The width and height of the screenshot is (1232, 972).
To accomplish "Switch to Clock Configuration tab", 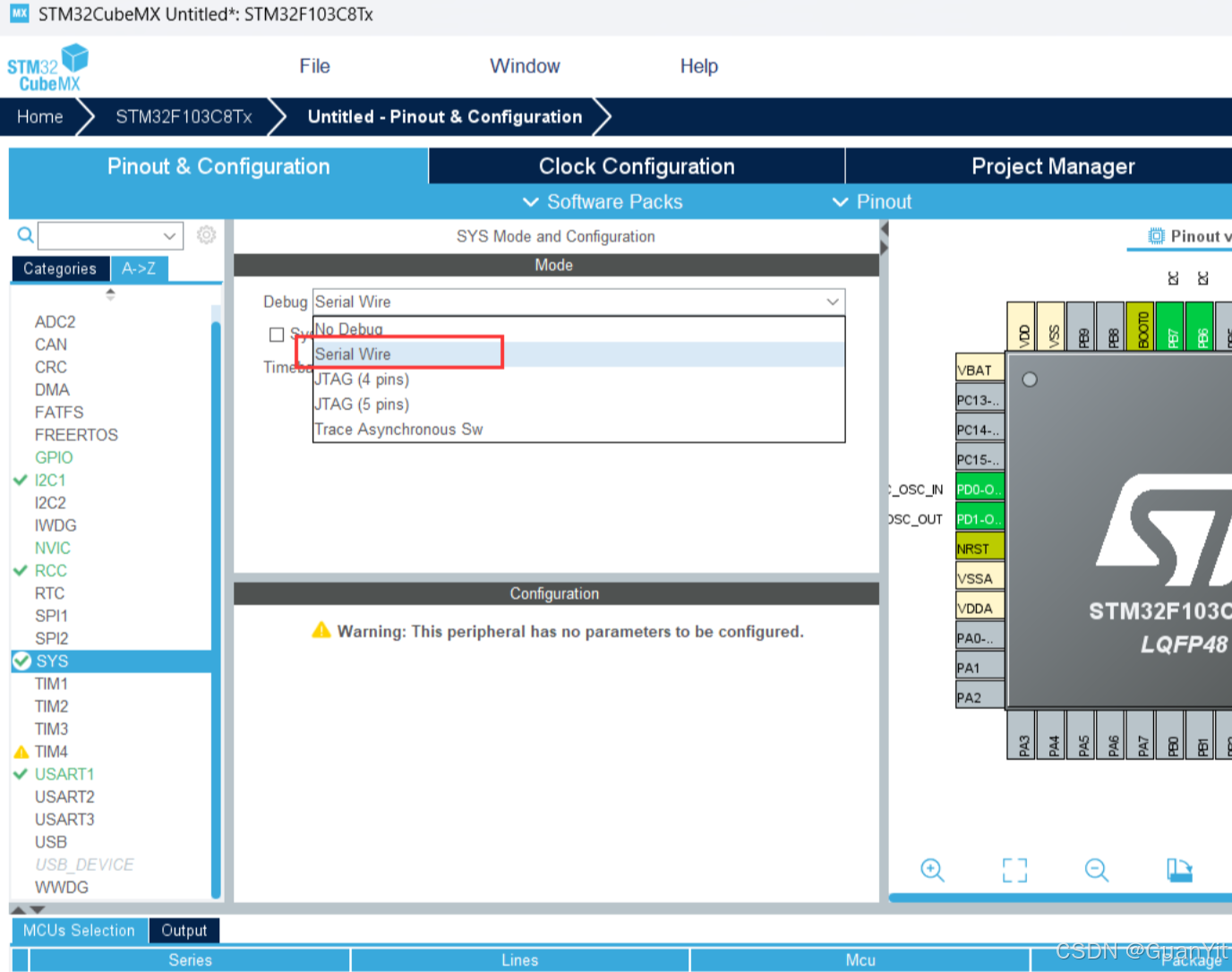I will [637, 166].
